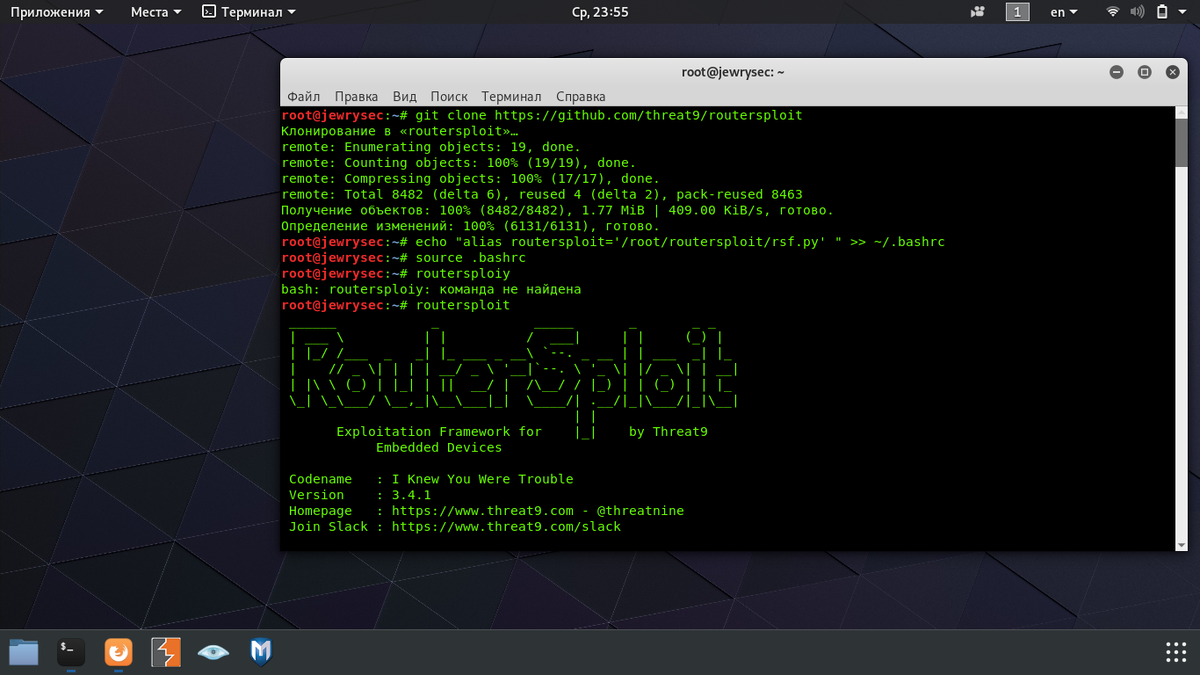The width and height of the screenshot is (1200, 675).
Task: Open the Места menu
Action: (156, 13)
